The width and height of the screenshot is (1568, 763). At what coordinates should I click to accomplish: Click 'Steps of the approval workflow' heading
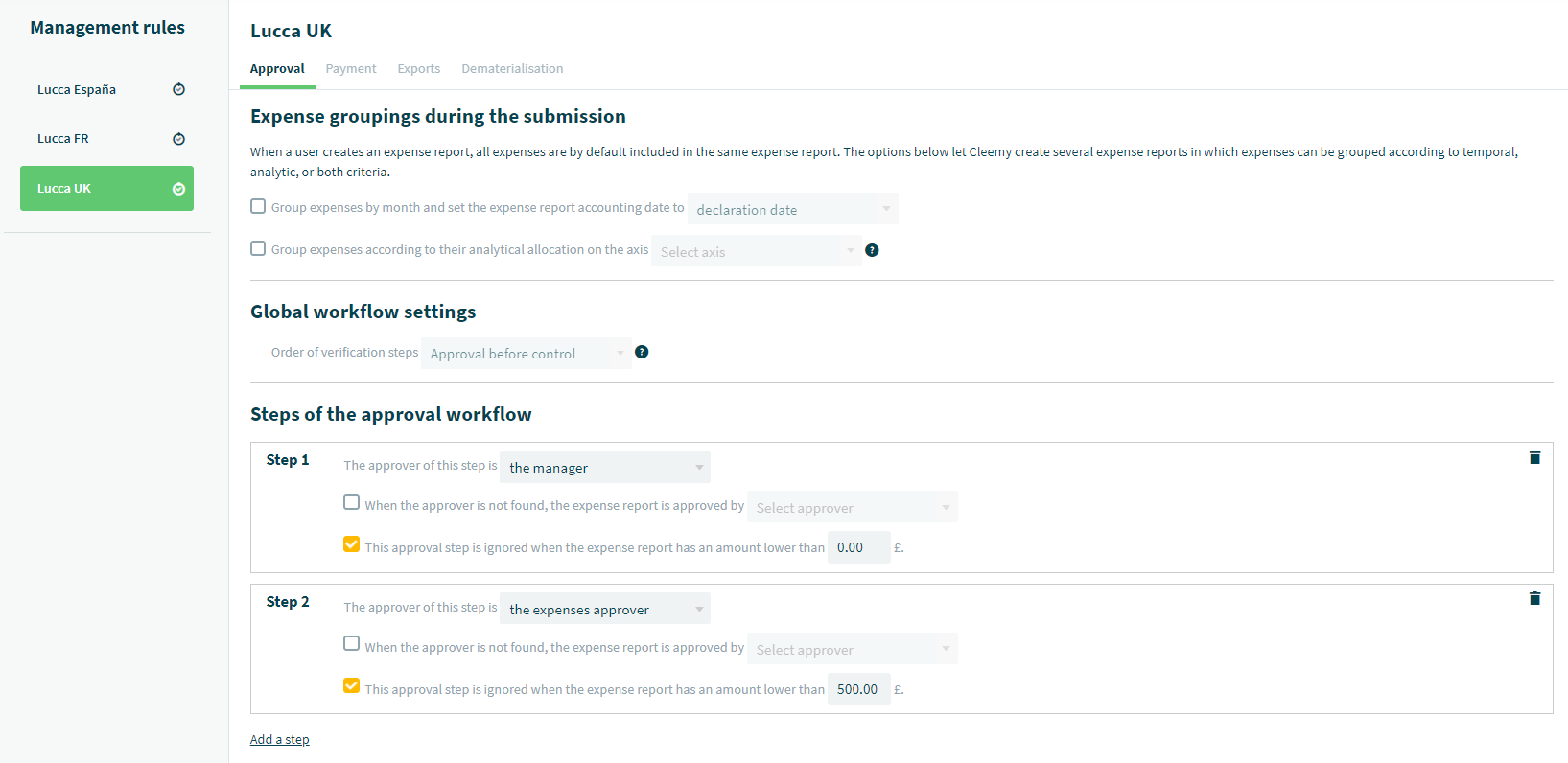pos(391,414)
